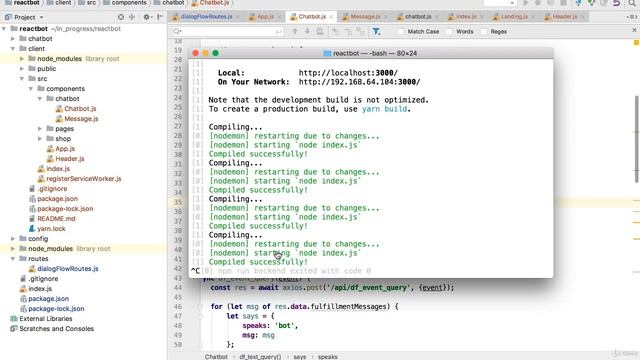Screen dimensions: 640x360
Task: Select Scratches and Consoles
Action: click(x=56, y=329)
